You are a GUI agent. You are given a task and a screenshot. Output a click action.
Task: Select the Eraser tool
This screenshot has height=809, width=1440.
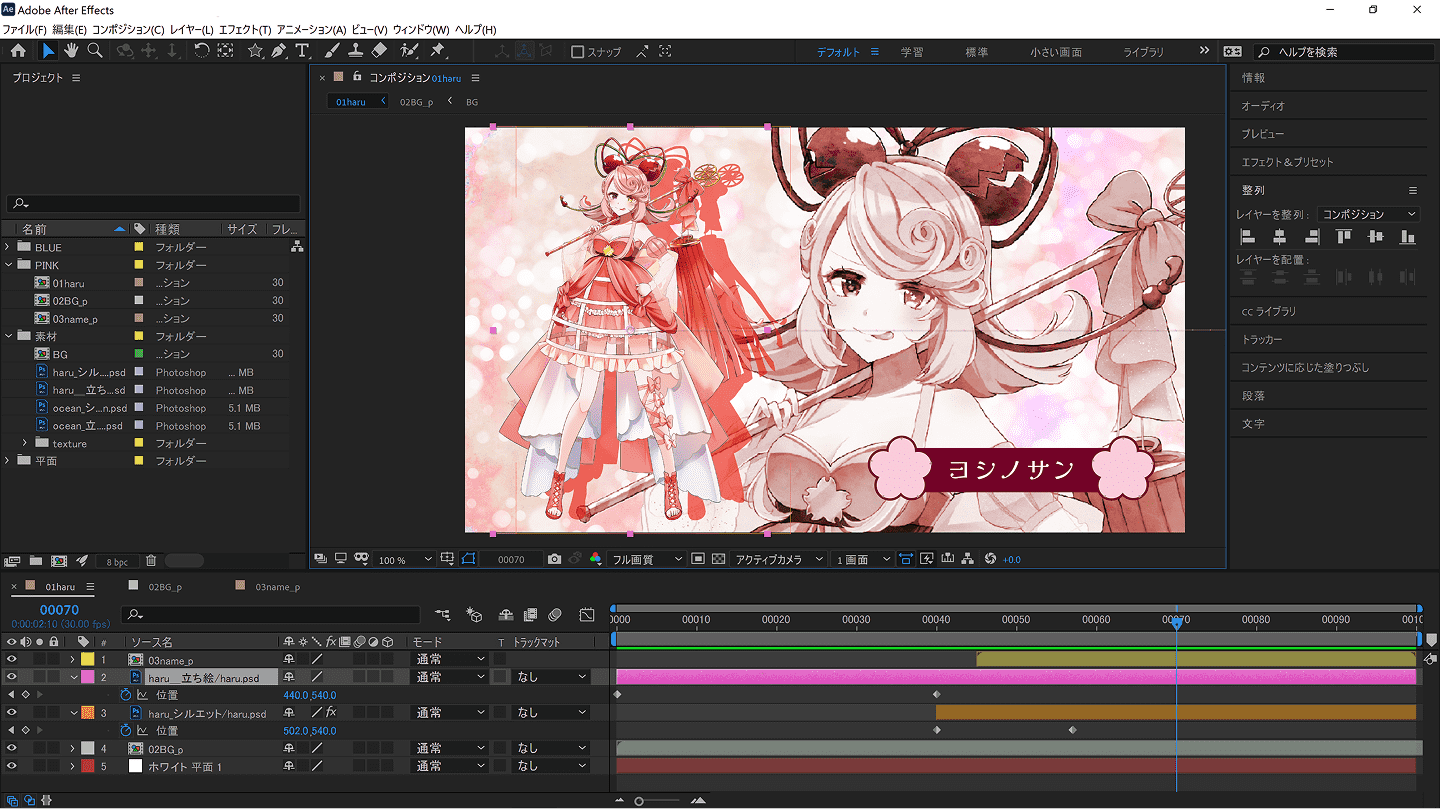tap(379, 51)
